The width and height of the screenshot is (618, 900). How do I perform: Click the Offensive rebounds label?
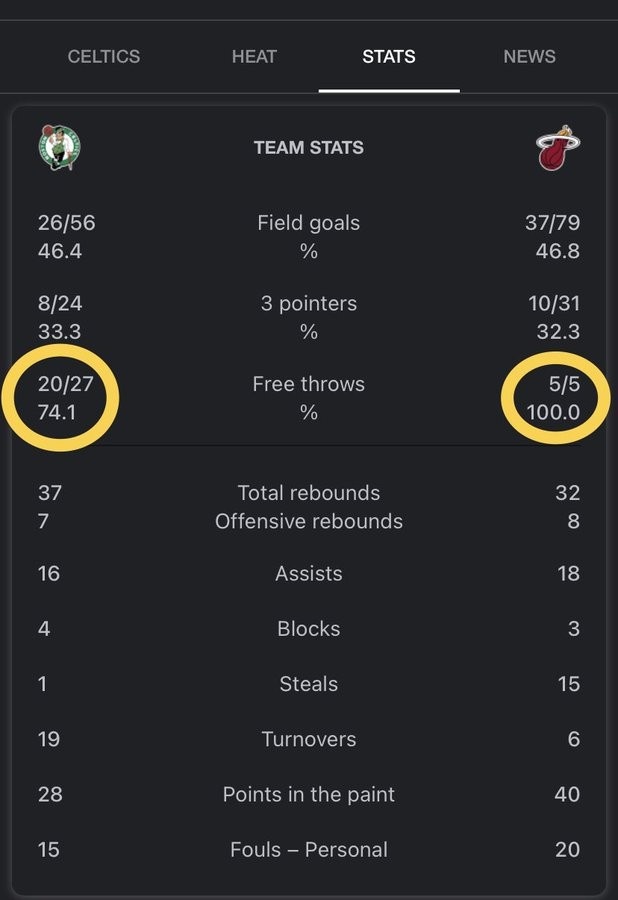click(x=309, y=522)
